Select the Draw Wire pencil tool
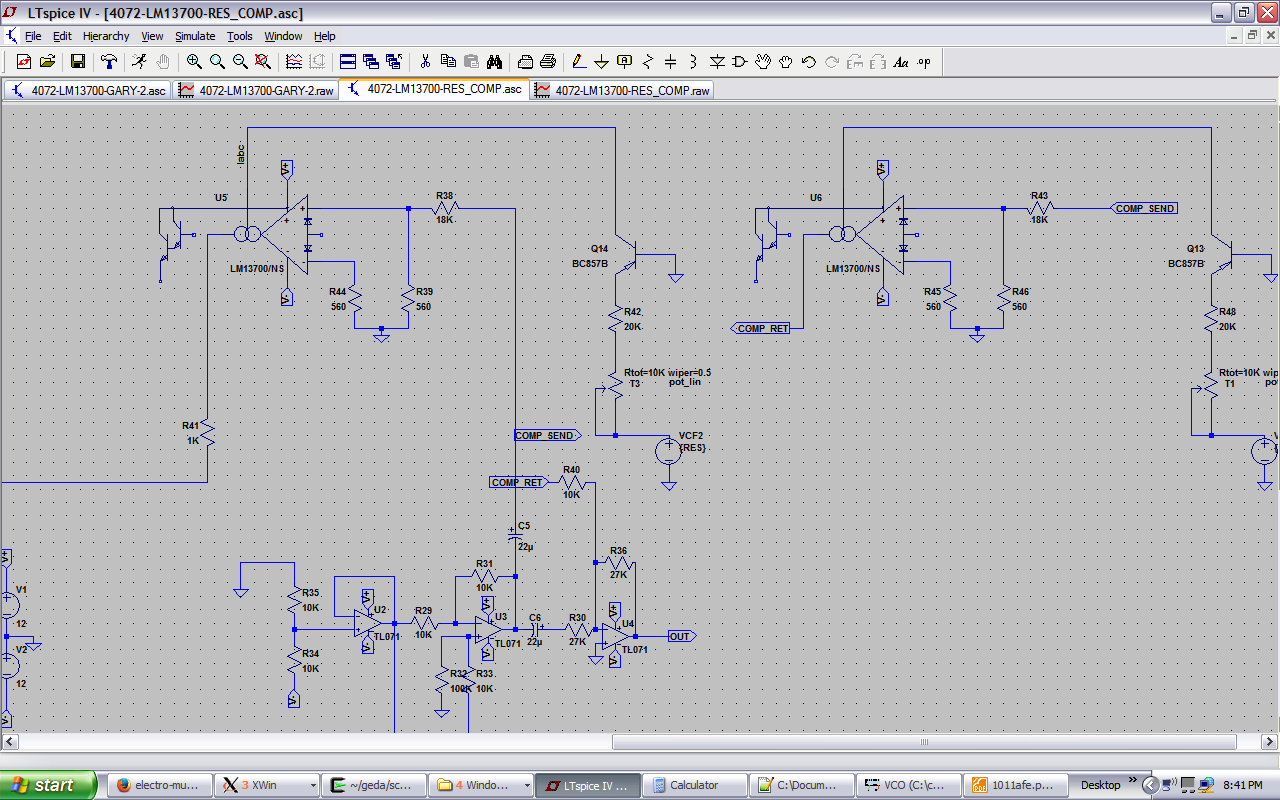Screen dimensions: 1280x800 (578, 61)
